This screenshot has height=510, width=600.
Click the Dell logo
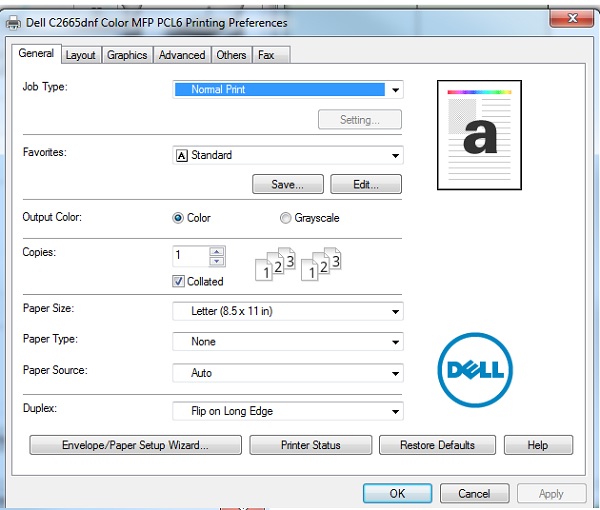(x=475, y=370)
